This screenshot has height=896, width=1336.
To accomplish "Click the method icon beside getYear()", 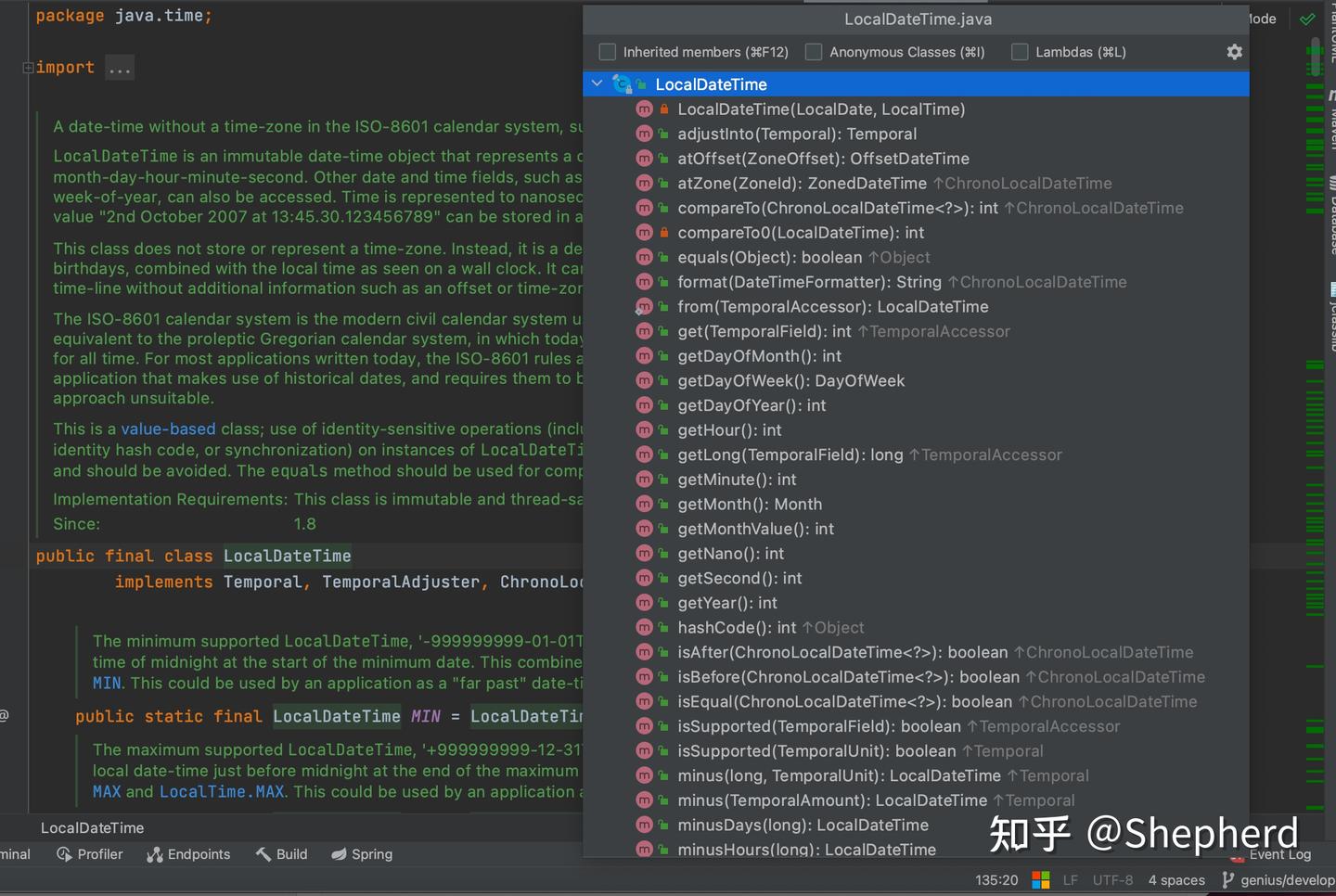I will coord(644,603).
